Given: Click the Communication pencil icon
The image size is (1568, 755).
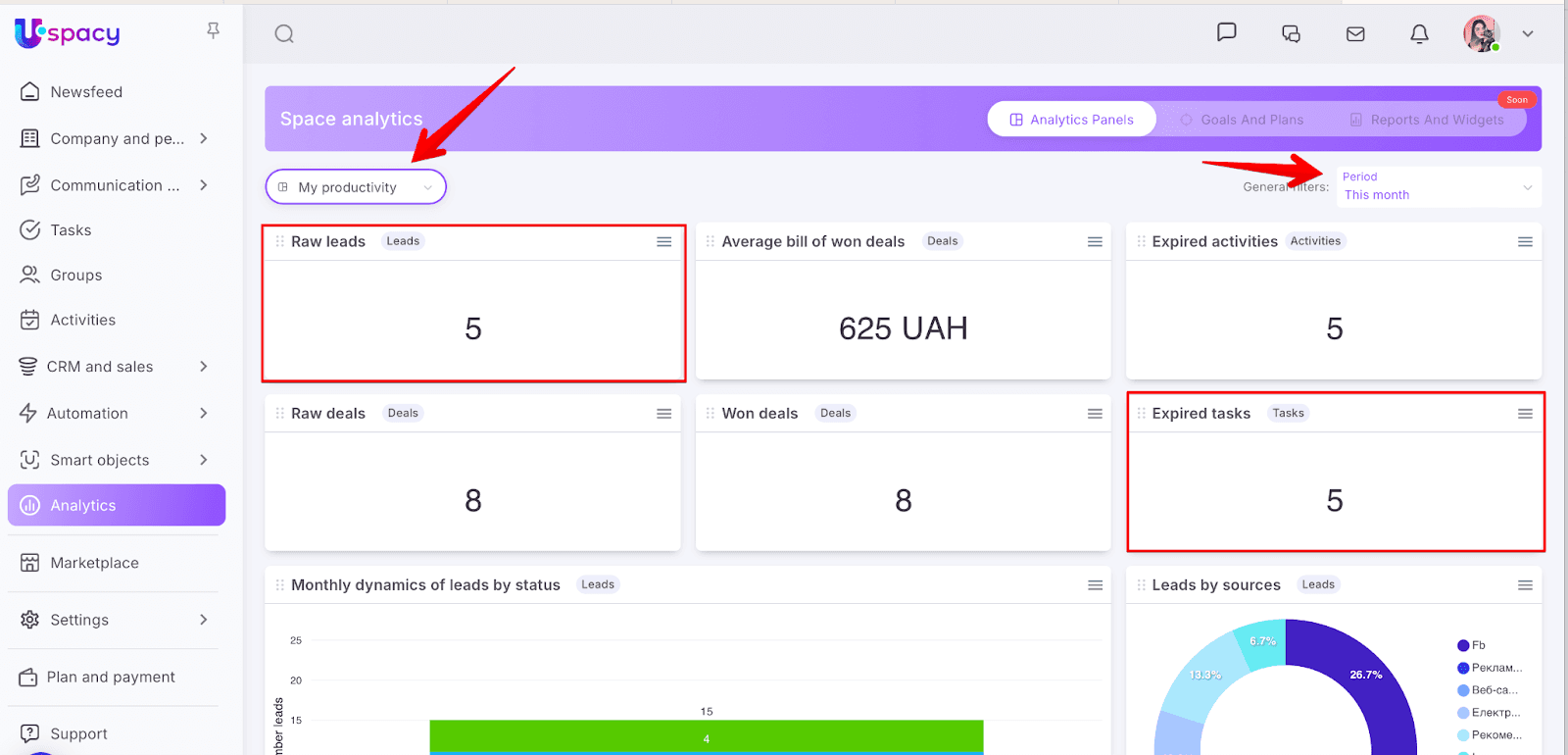Looking at the screenshot, I should (30, 184).
